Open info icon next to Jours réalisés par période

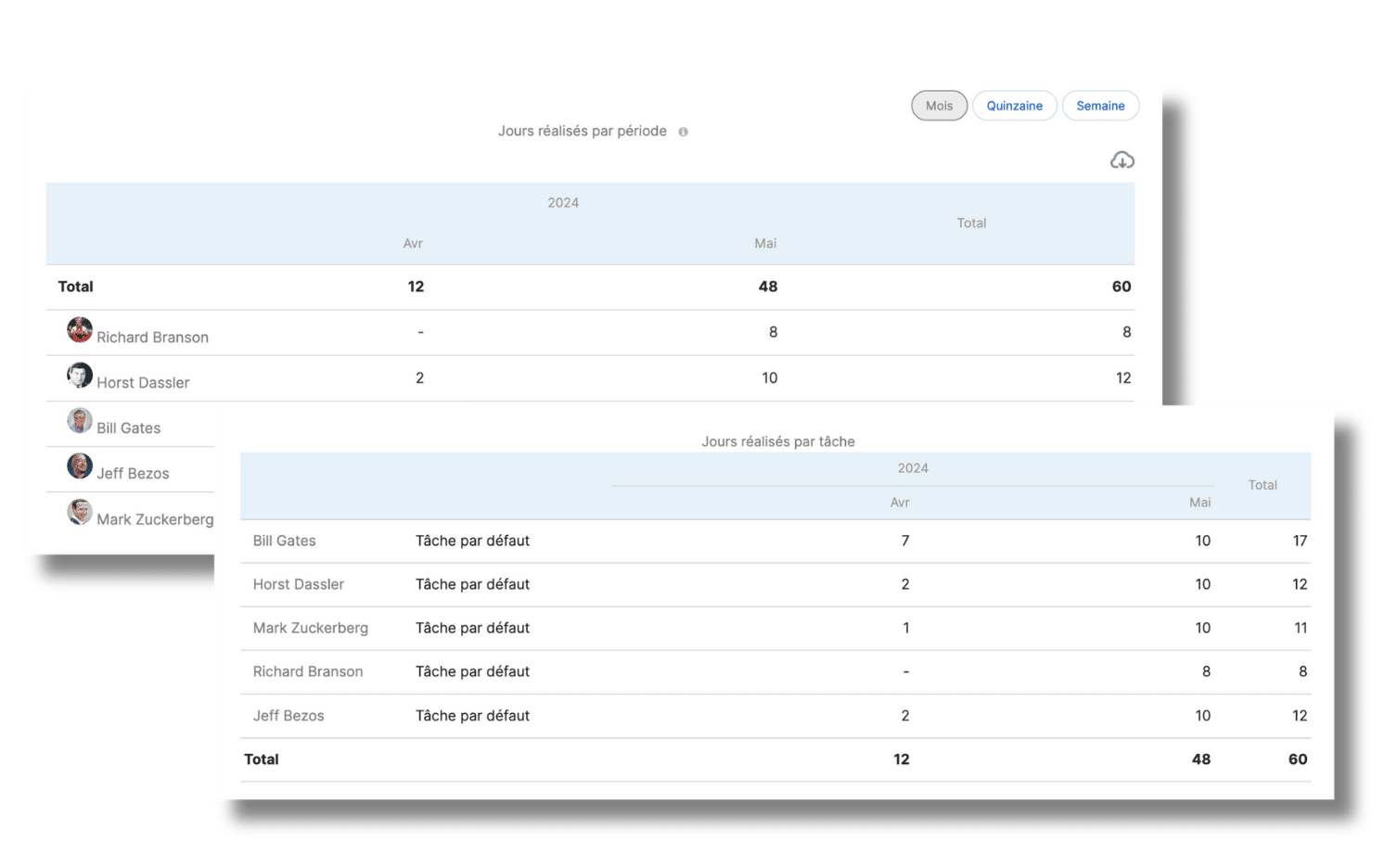[x=683, y=132]
